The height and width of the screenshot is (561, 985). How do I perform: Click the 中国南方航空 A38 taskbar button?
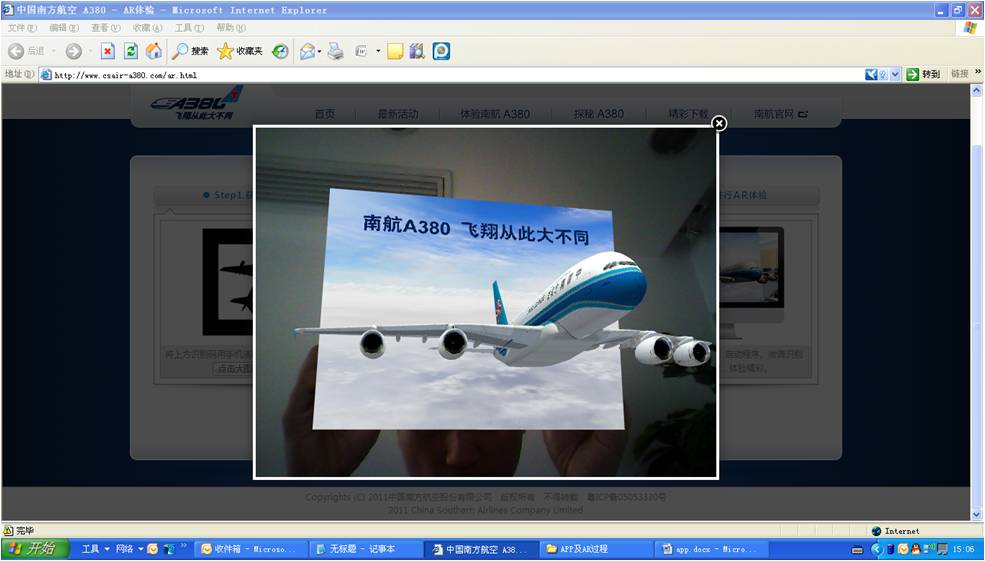pos(481,549)
